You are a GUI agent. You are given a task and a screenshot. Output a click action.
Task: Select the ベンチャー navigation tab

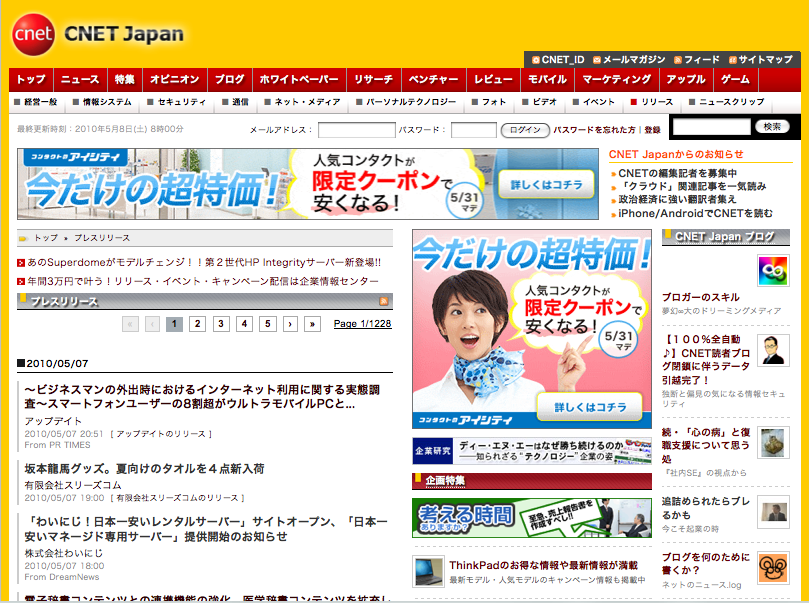click(x=434, y=79)
